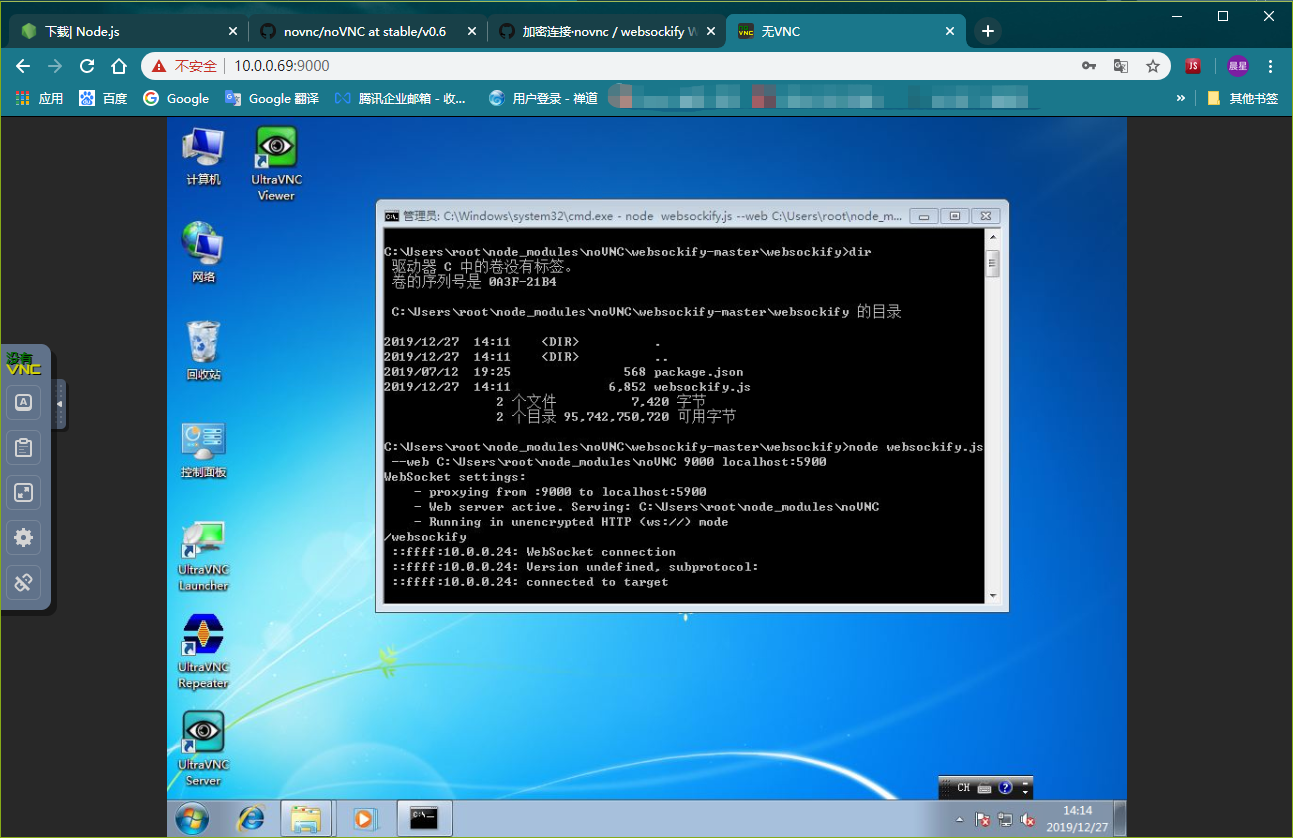Click translate page icon
This screenshot has height=838, width=1293.
[x=1121, y=66]
